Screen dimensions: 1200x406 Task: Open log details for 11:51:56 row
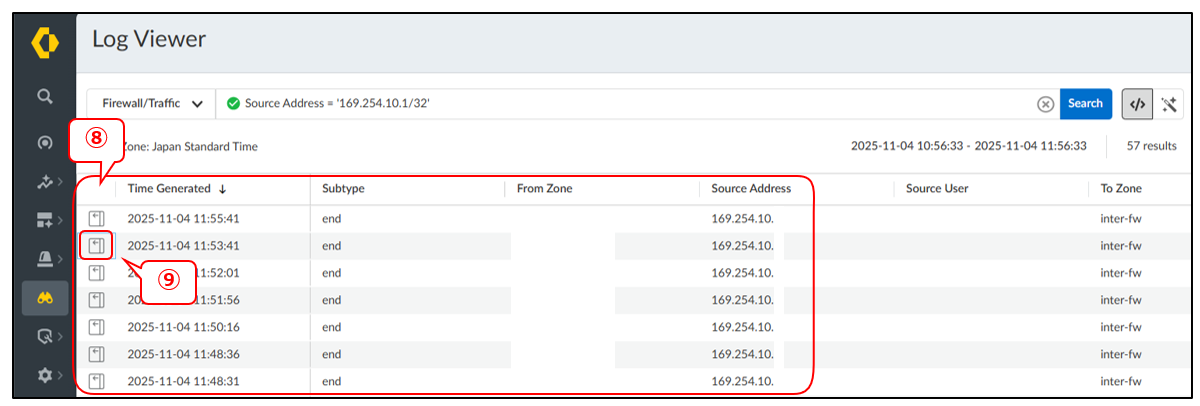coord(96,300)
